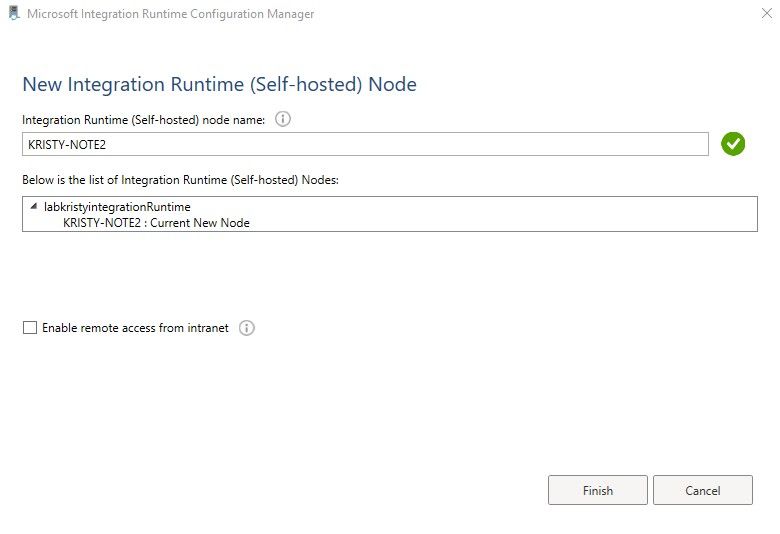
Task: Click the info icon beside node name label
Action: coord(282,119)
